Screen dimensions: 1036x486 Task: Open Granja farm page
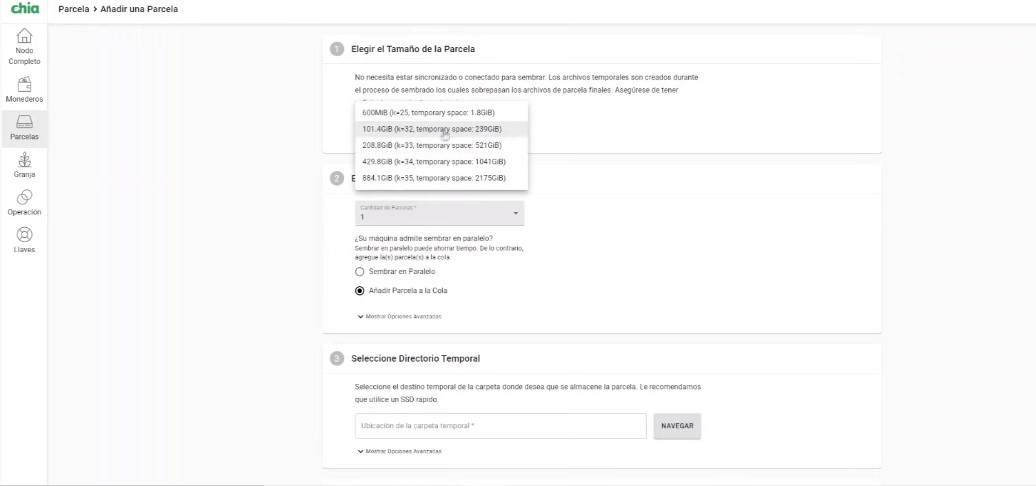24,166
